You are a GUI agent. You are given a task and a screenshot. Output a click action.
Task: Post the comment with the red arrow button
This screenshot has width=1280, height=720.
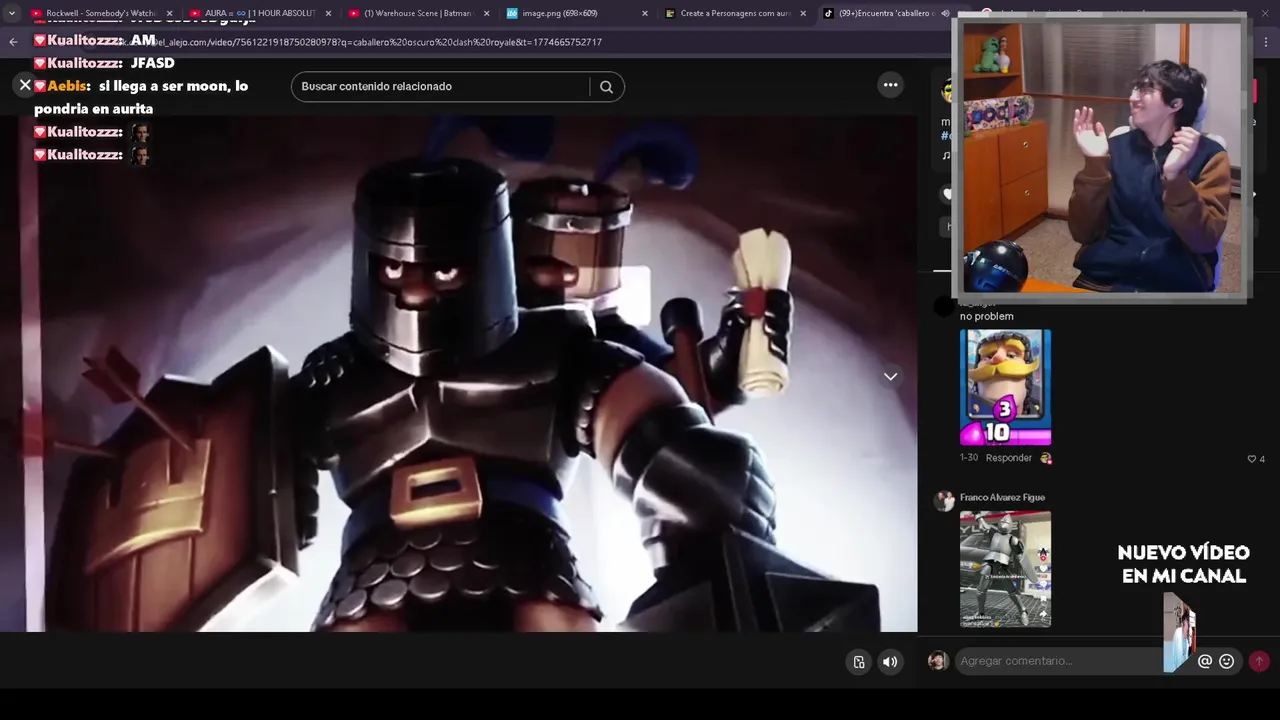point(1259,661)
